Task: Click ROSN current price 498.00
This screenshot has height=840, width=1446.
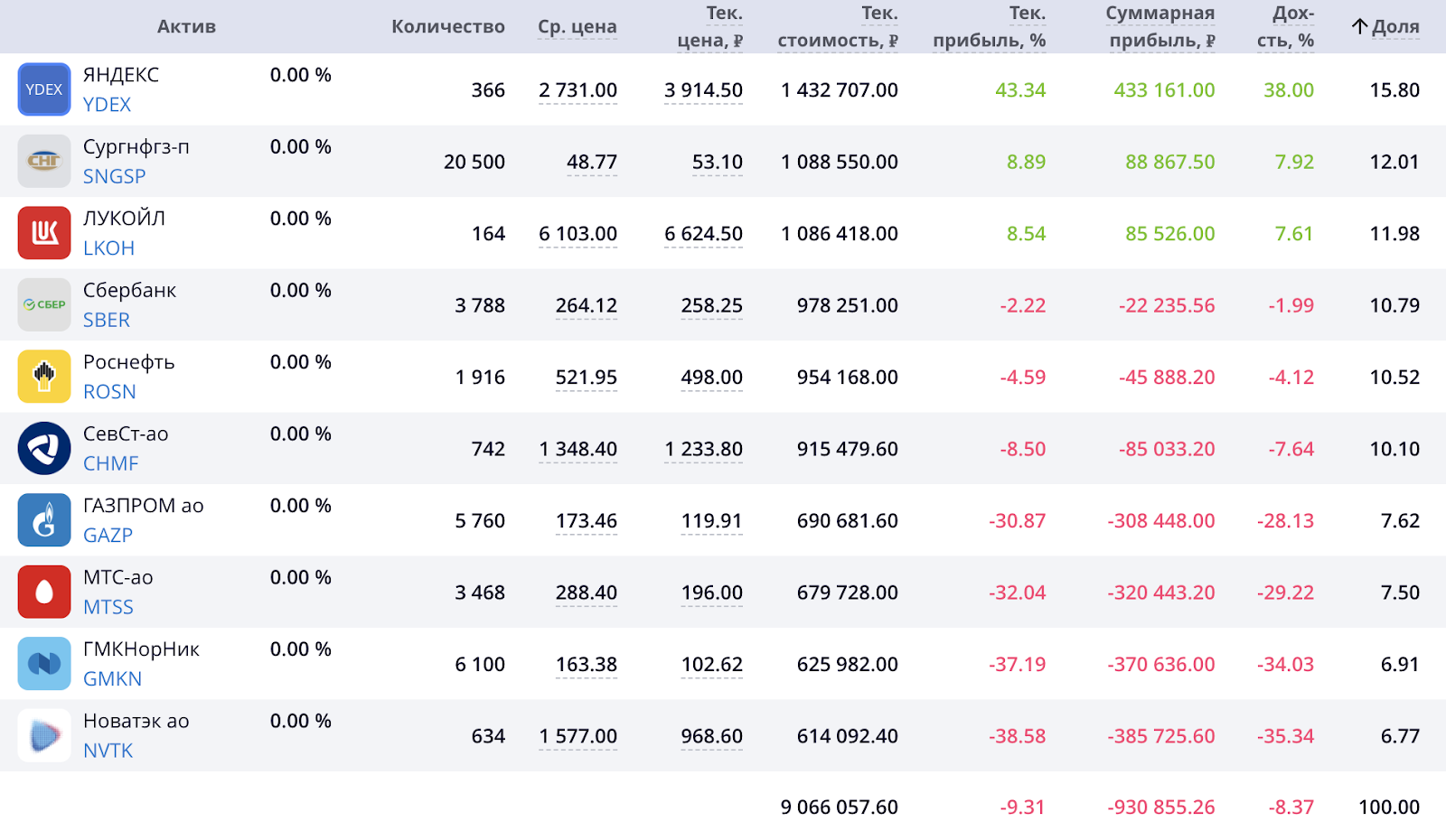Action: tap(712, 378)
